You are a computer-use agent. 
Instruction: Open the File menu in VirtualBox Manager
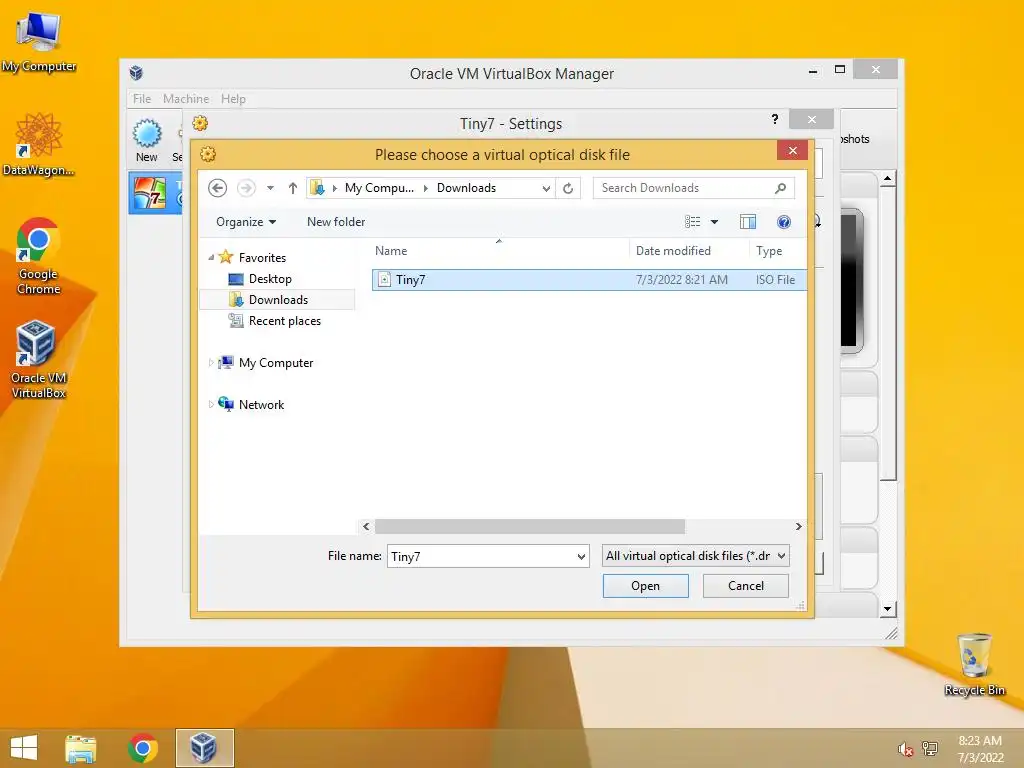pyautogui.click(x=142, y=99)
